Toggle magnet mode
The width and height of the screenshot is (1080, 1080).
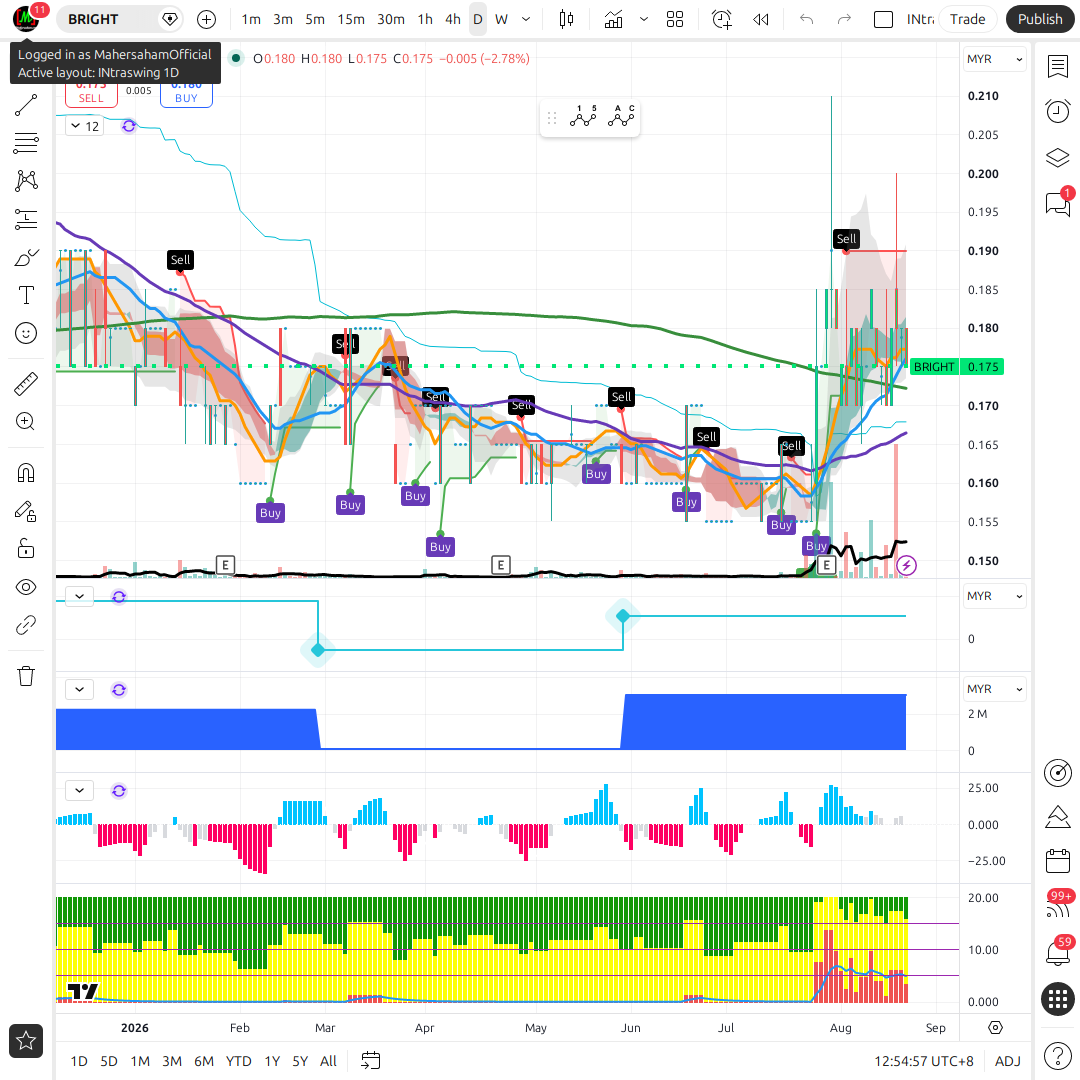pyautogui.click(x=25, y=473)
